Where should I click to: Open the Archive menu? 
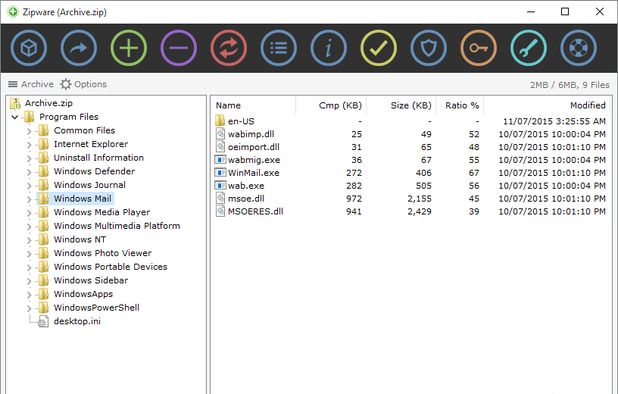pos(31,84)
